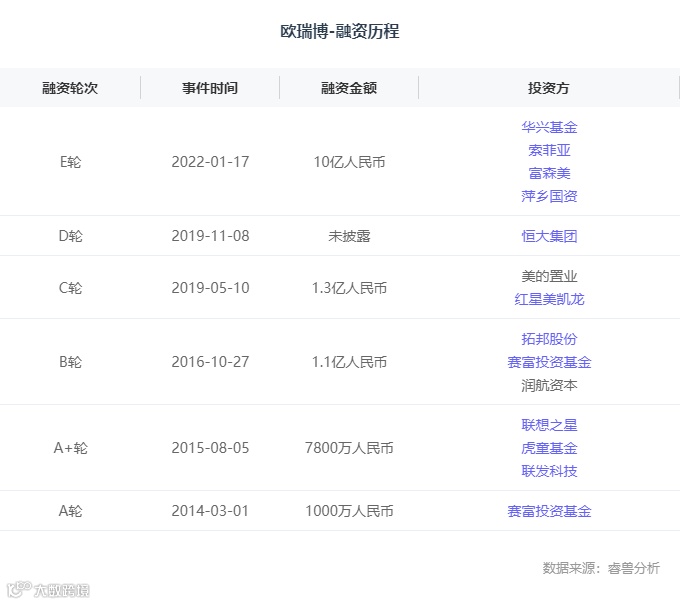Click the 融资轮次 column header
This screenshot has width=680, height=604.
tap(70, 88)
